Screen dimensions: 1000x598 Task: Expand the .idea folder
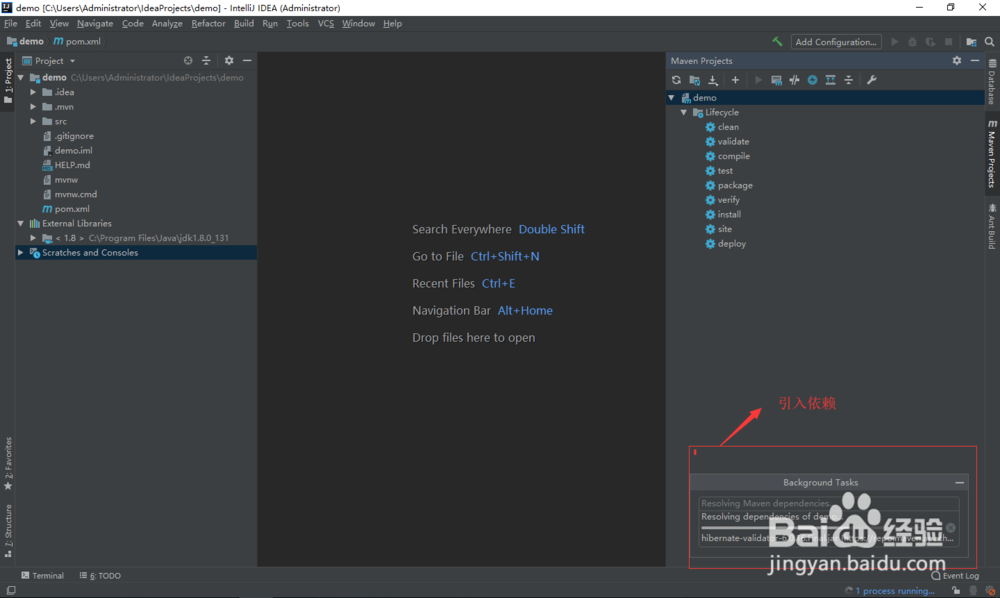33,92
